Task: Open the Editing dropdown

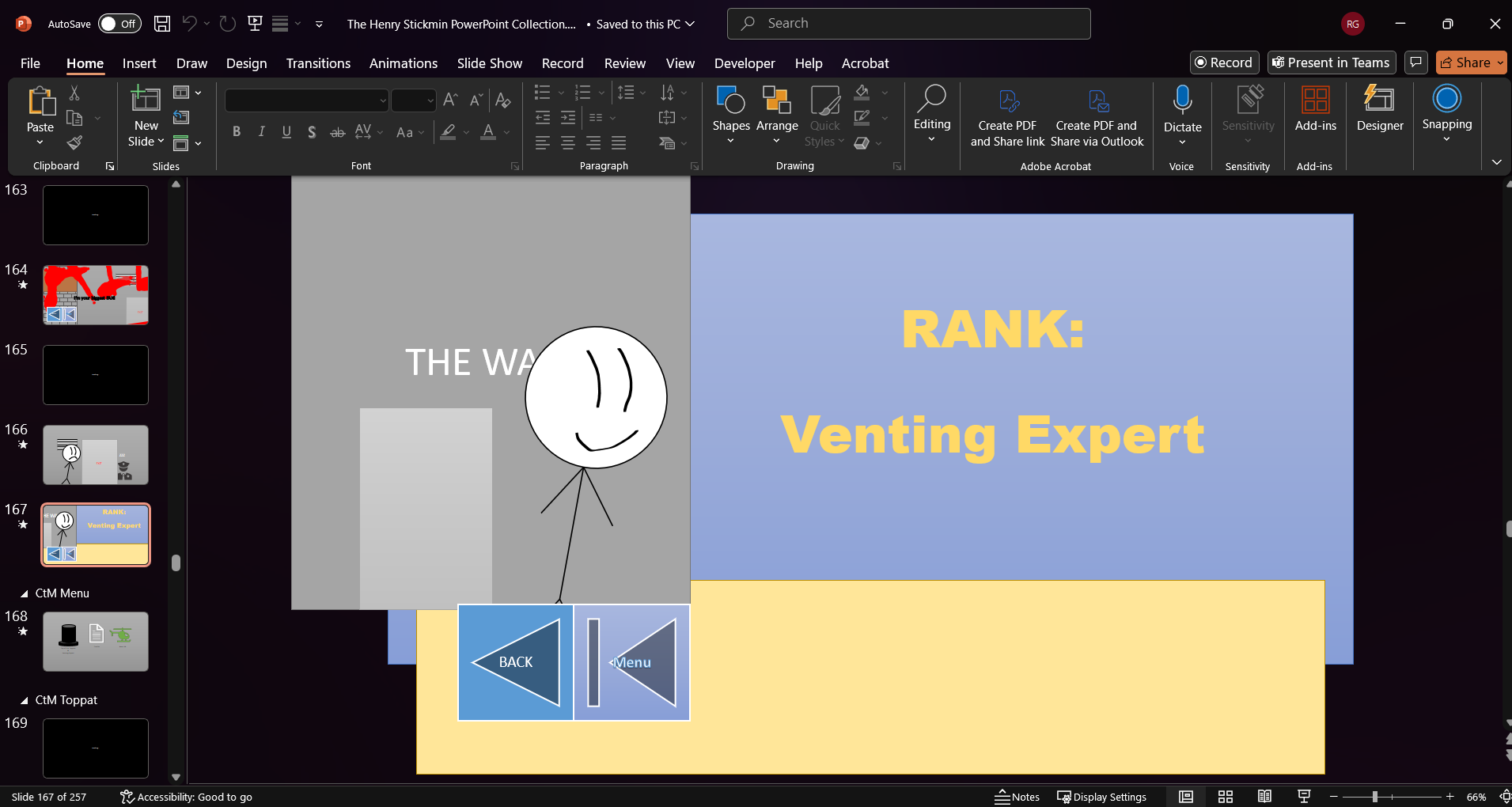Action: (x=932, y=115)
